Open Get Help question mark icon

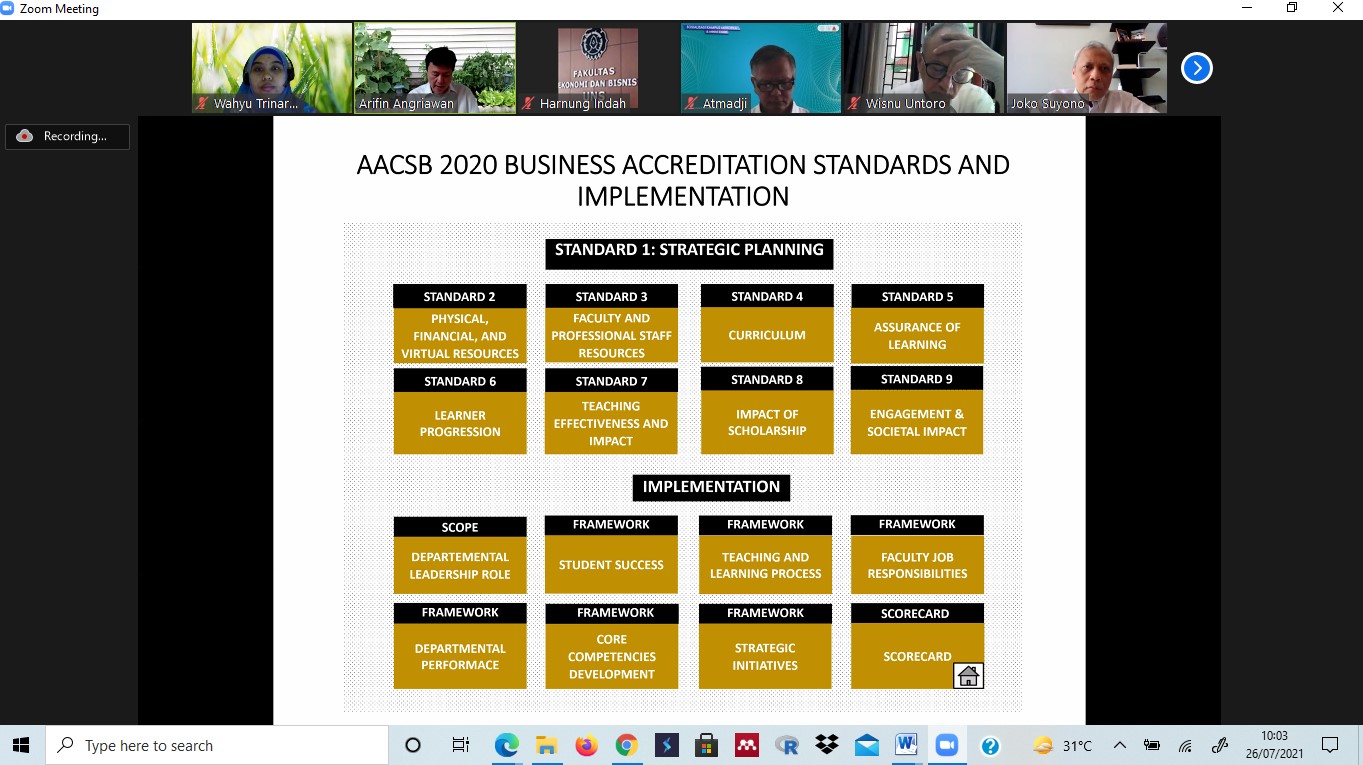coord(990,745)
